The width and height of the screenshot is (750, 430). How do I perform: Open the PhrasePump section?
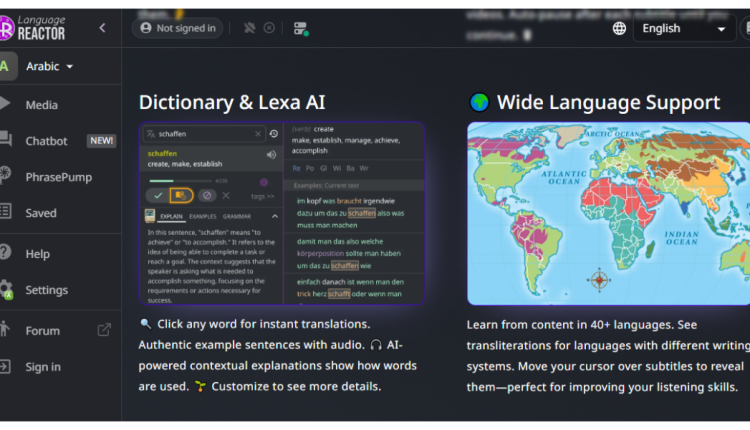click(x=60, y=177)
